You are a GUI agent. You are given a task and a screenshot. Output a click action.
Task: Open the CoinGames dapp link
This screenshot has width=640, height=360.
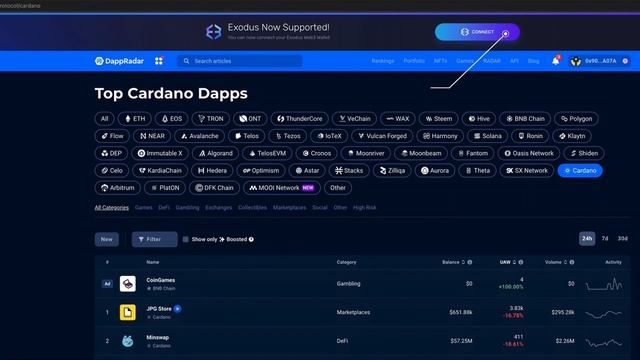pos(160,280)
